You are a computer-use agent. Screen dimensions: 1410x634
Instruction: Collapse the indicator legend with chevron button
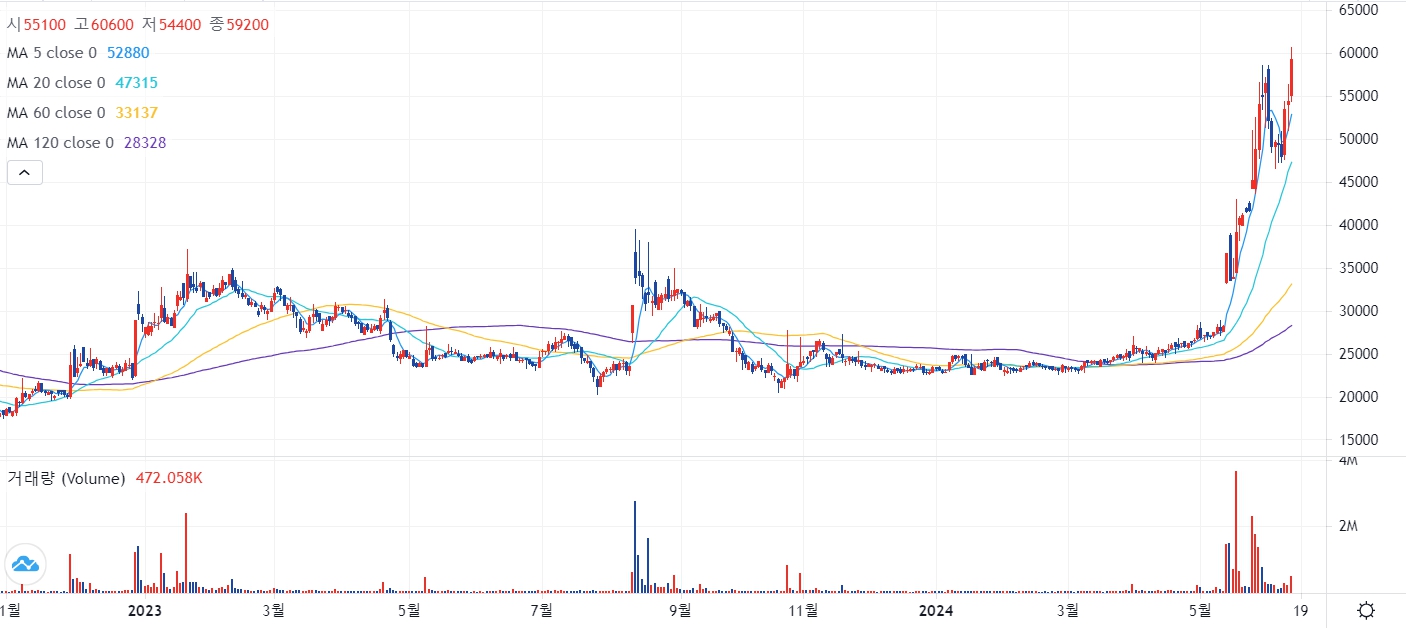click(25, 173)
